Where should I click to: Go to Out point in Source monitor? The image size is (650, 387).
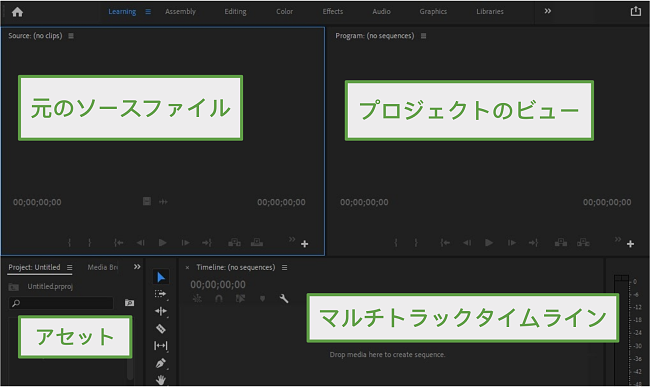click(207, 243)
